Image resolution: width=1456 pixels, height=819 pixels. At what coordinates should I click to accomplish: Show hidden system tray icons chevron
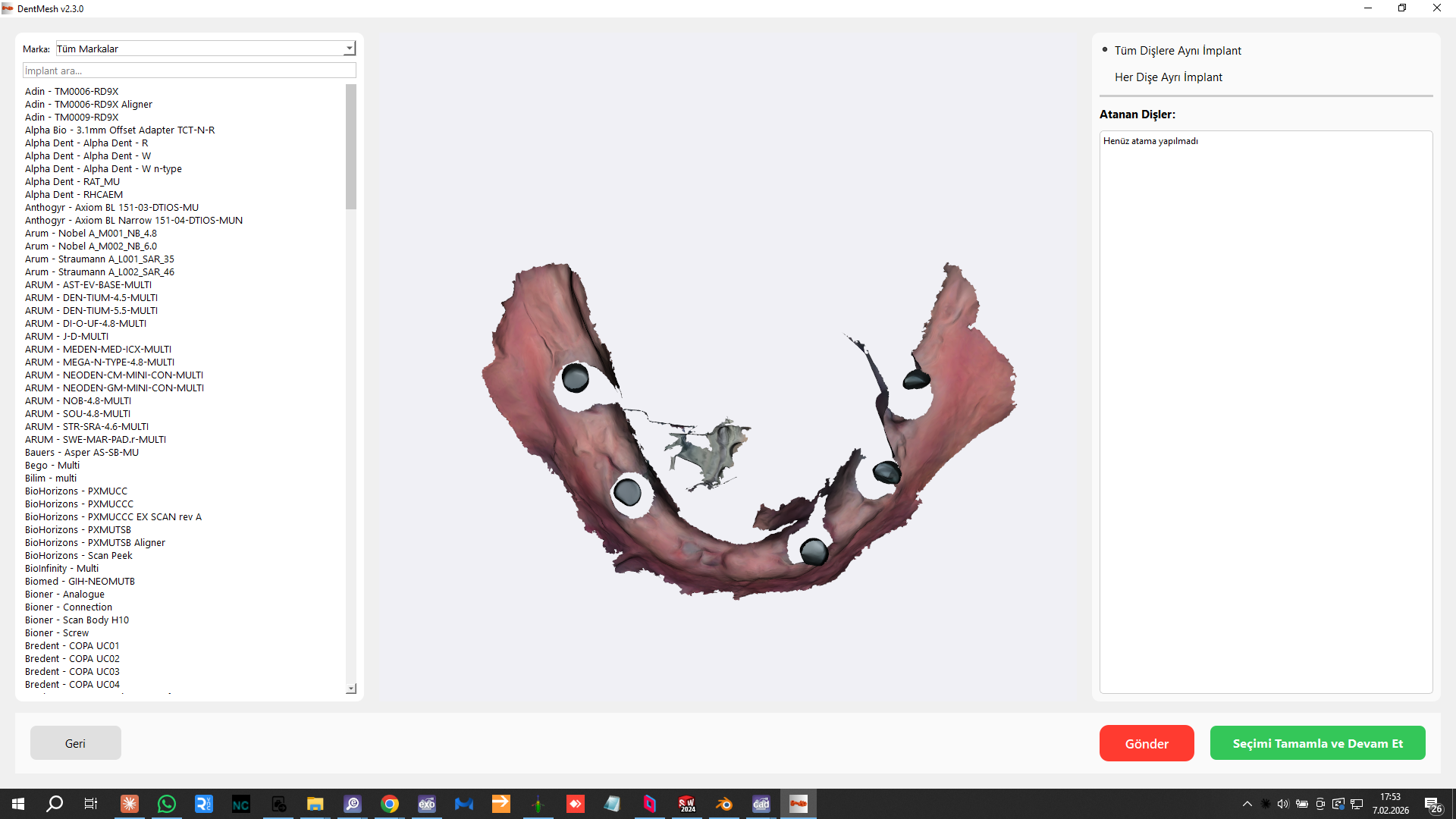click(x=1247, y=804)
